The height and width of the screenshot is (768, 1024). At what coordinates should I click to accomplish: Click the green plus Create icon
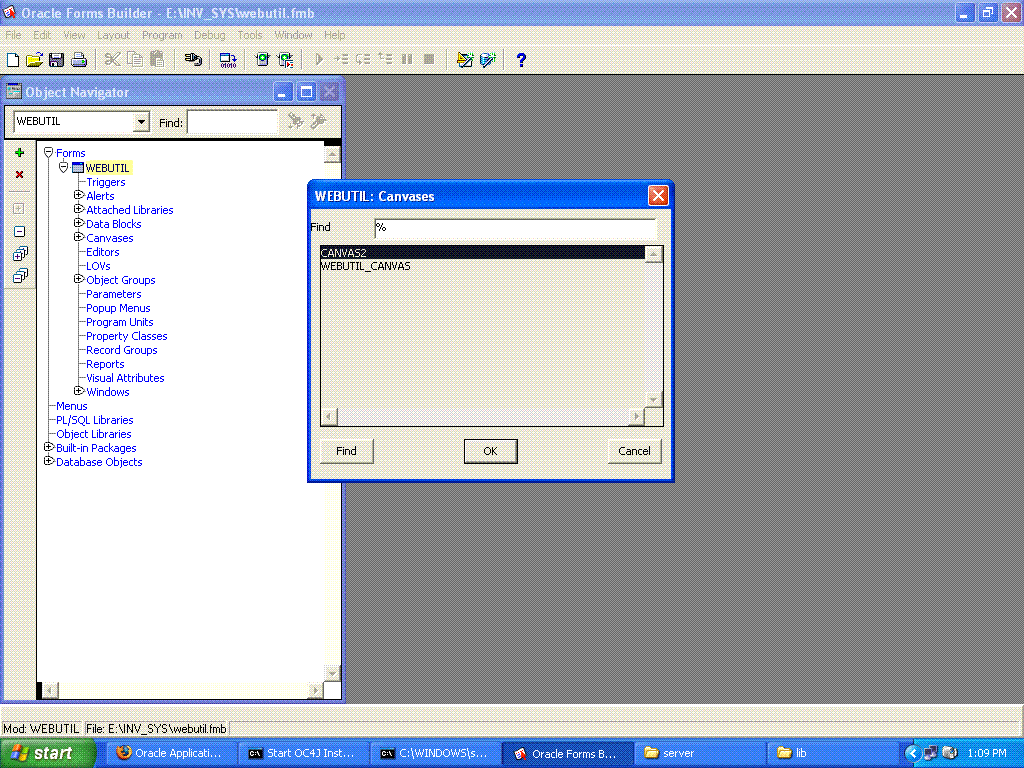[19, 153]
